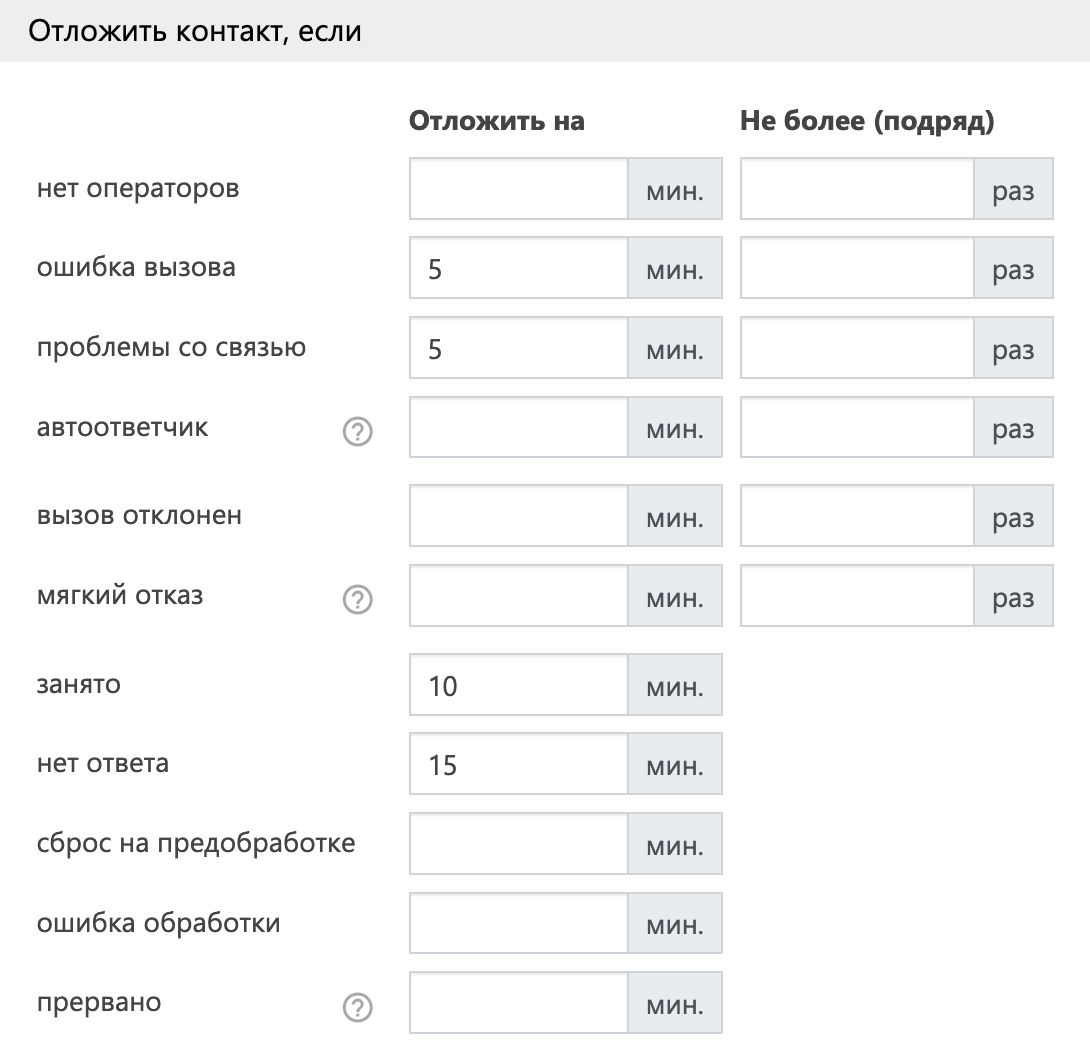Click the автоответчик postpone minutes field
1090x1054 pixels.
pos(519,428)
